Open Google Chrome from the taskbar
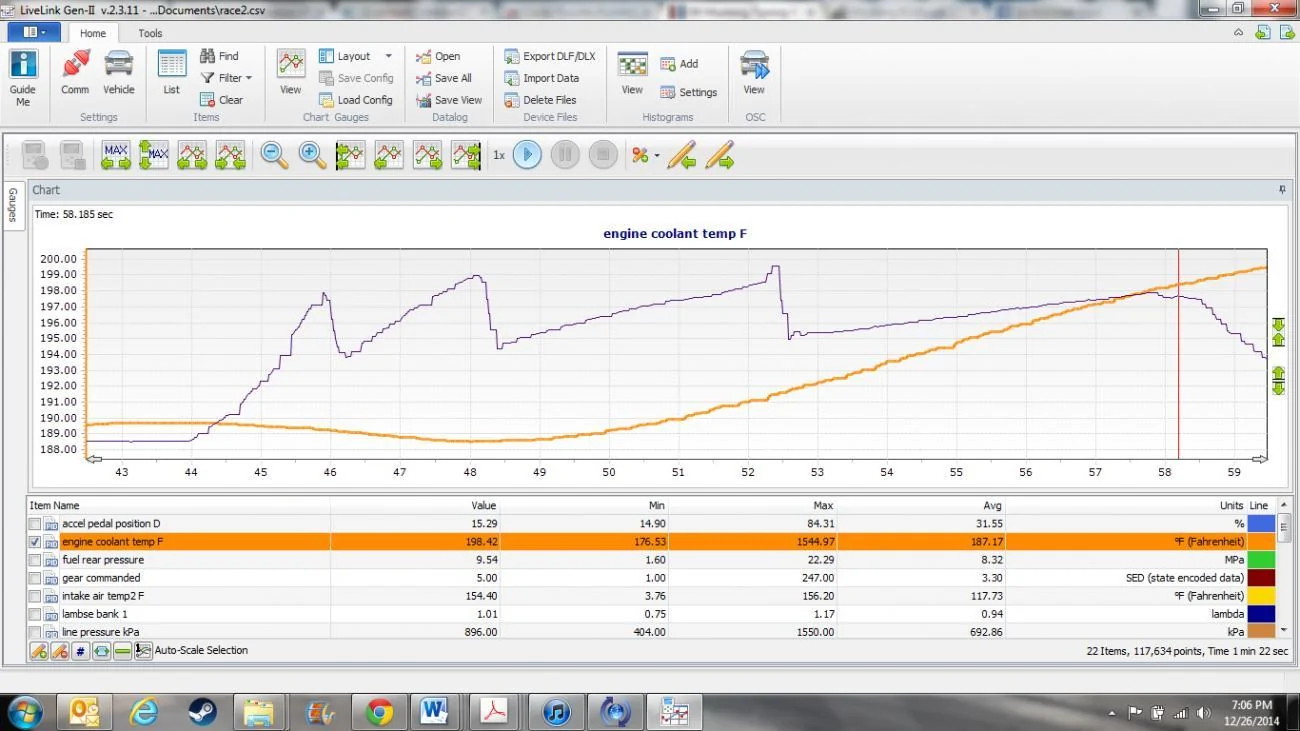The height and width of the screenshot is (731, 1300). point(379,712)
